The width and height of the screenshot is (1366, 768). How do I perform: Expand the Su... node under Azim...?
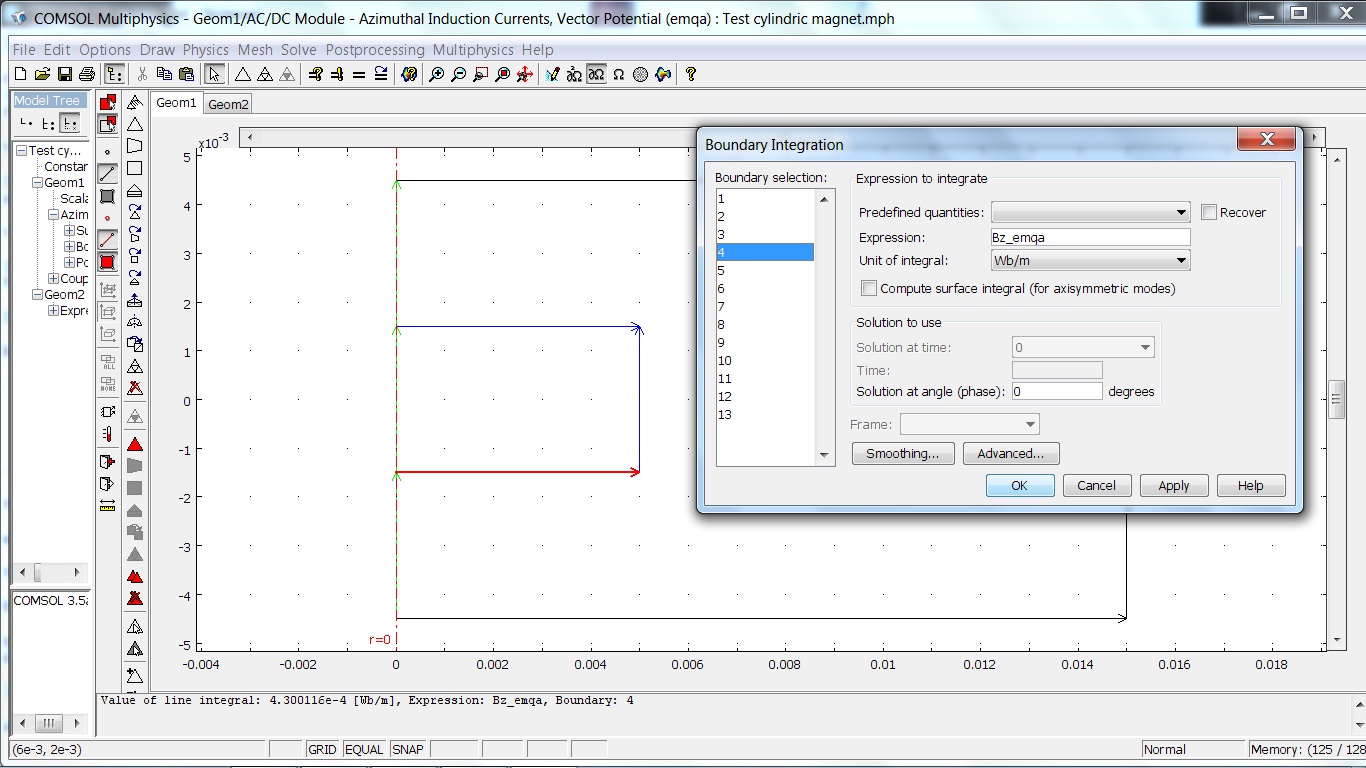tap(69, 231)
